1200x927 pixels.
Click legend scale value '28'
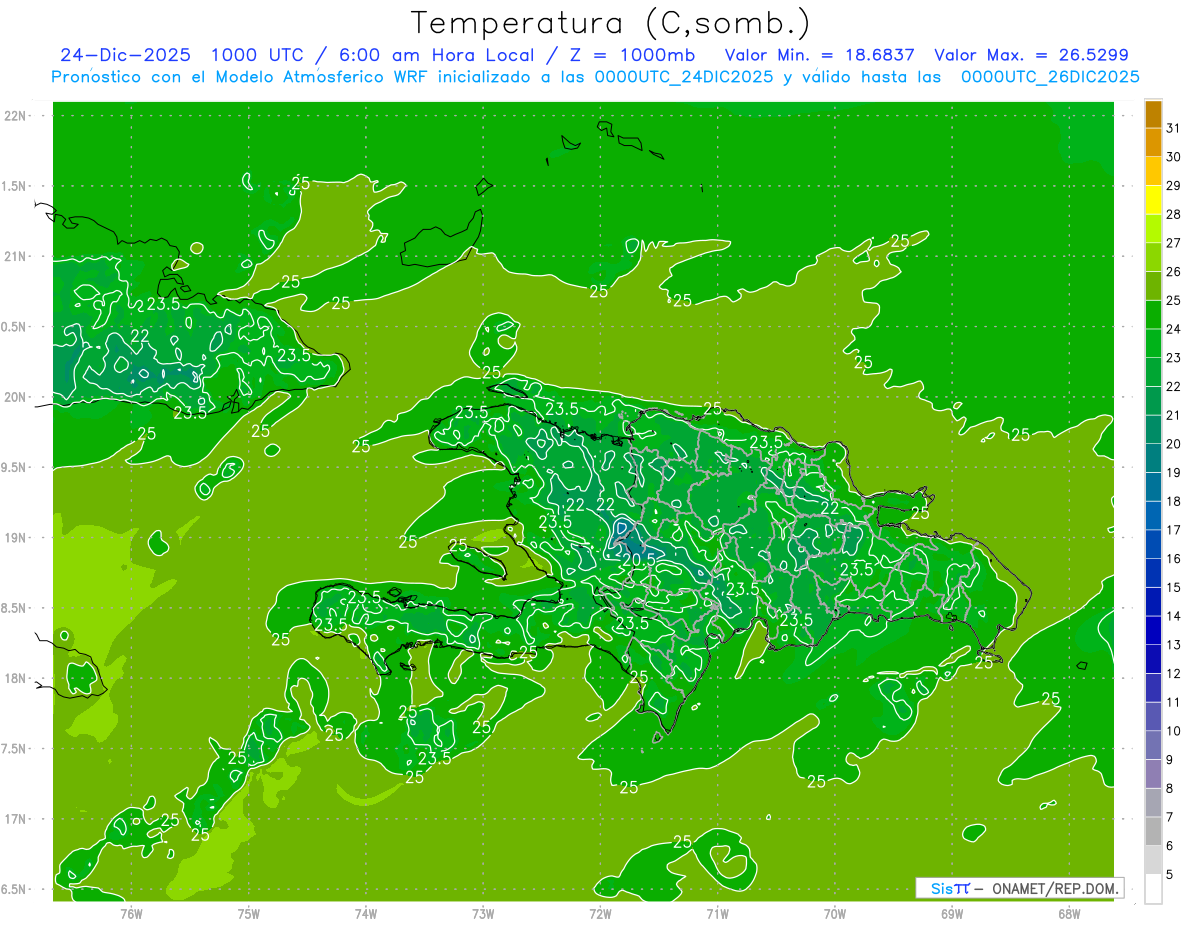1174,214
